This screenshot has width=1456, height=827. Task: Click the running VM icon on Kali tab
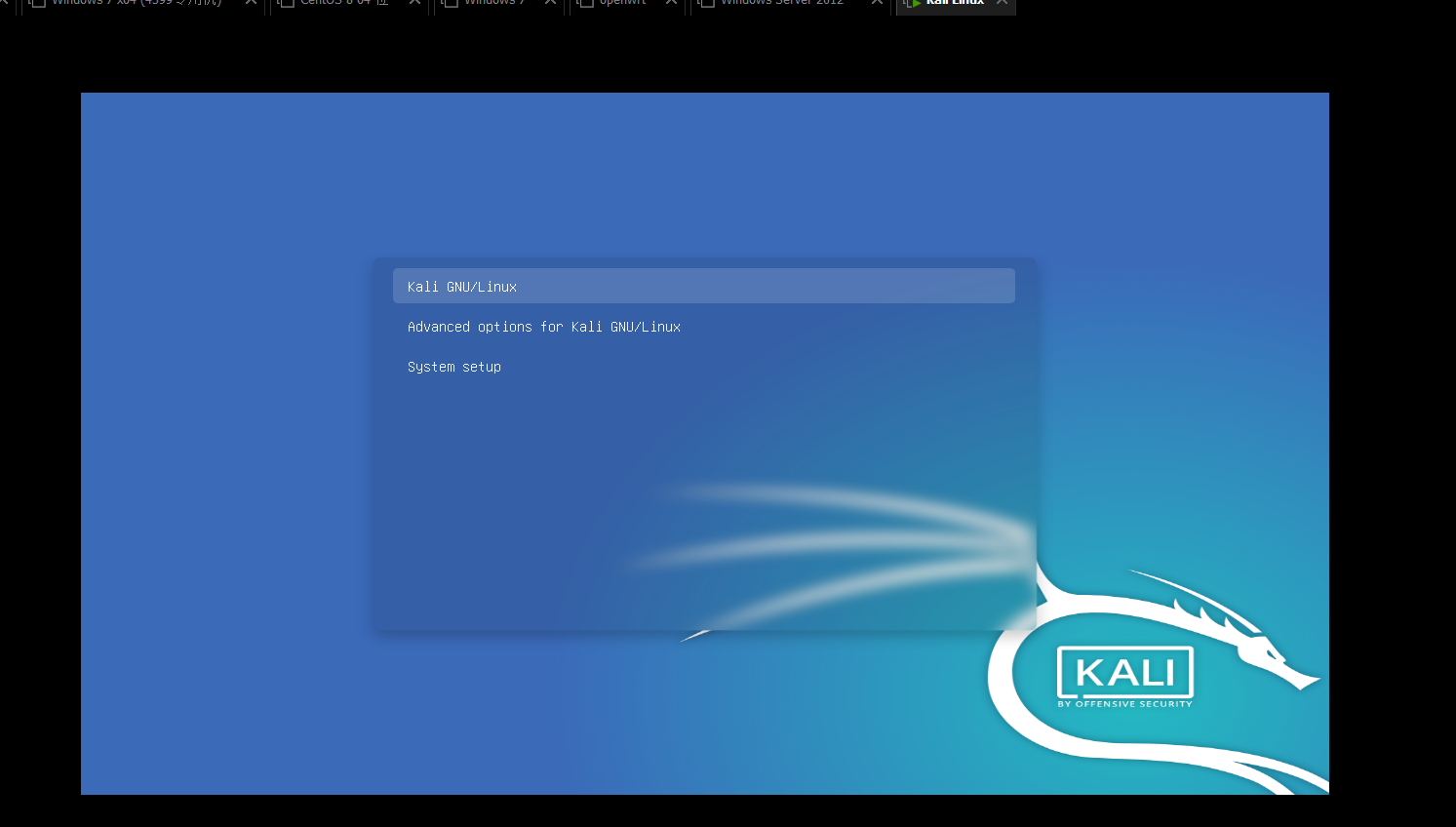(x=912, y=3)
